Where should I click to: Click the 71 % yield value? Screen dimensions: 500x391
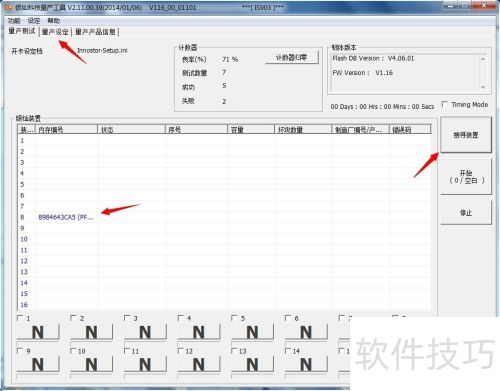(230, 59)
